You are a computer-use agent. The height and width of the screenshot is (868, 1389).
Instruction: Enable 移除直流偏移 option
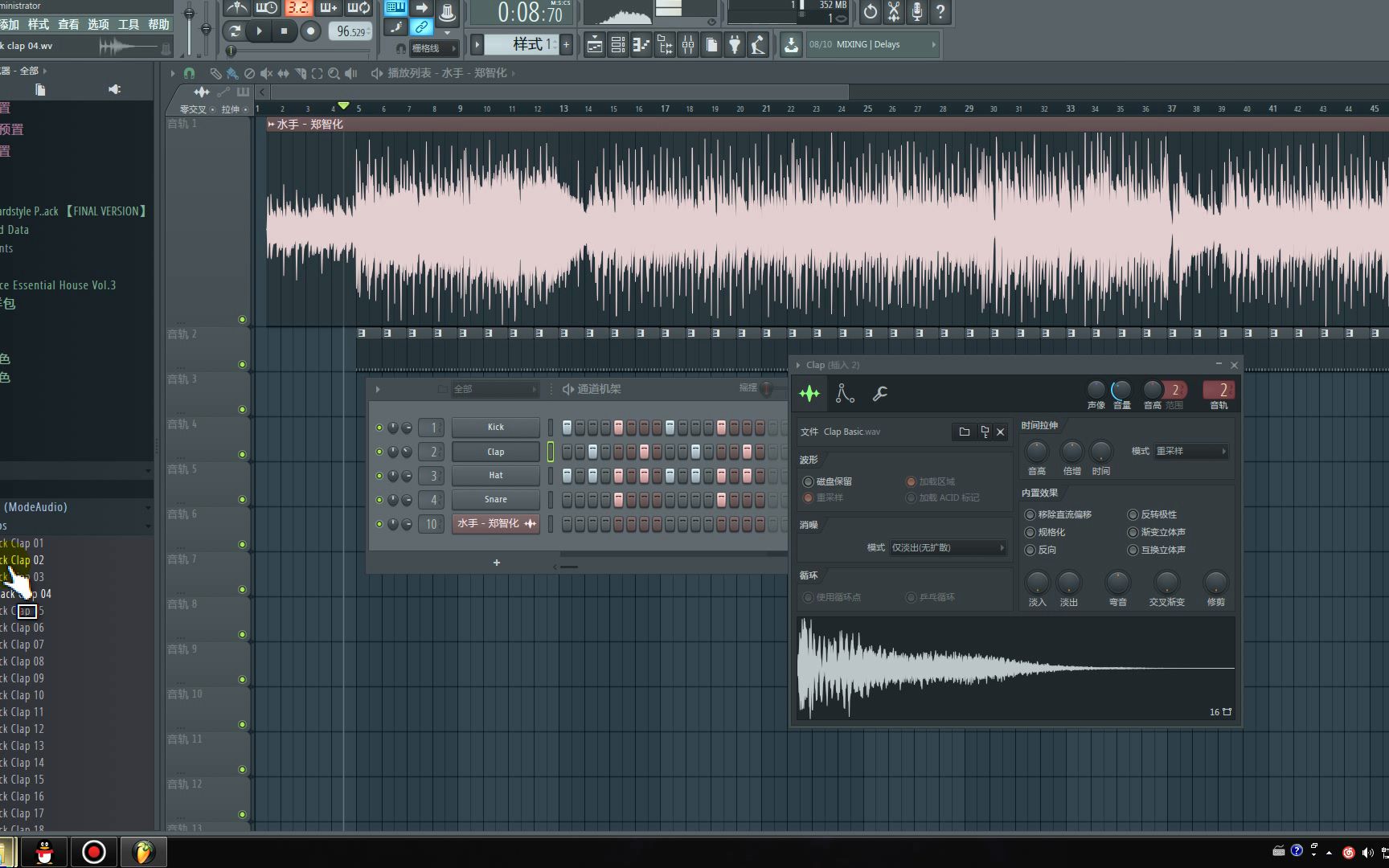point(1030,514)
